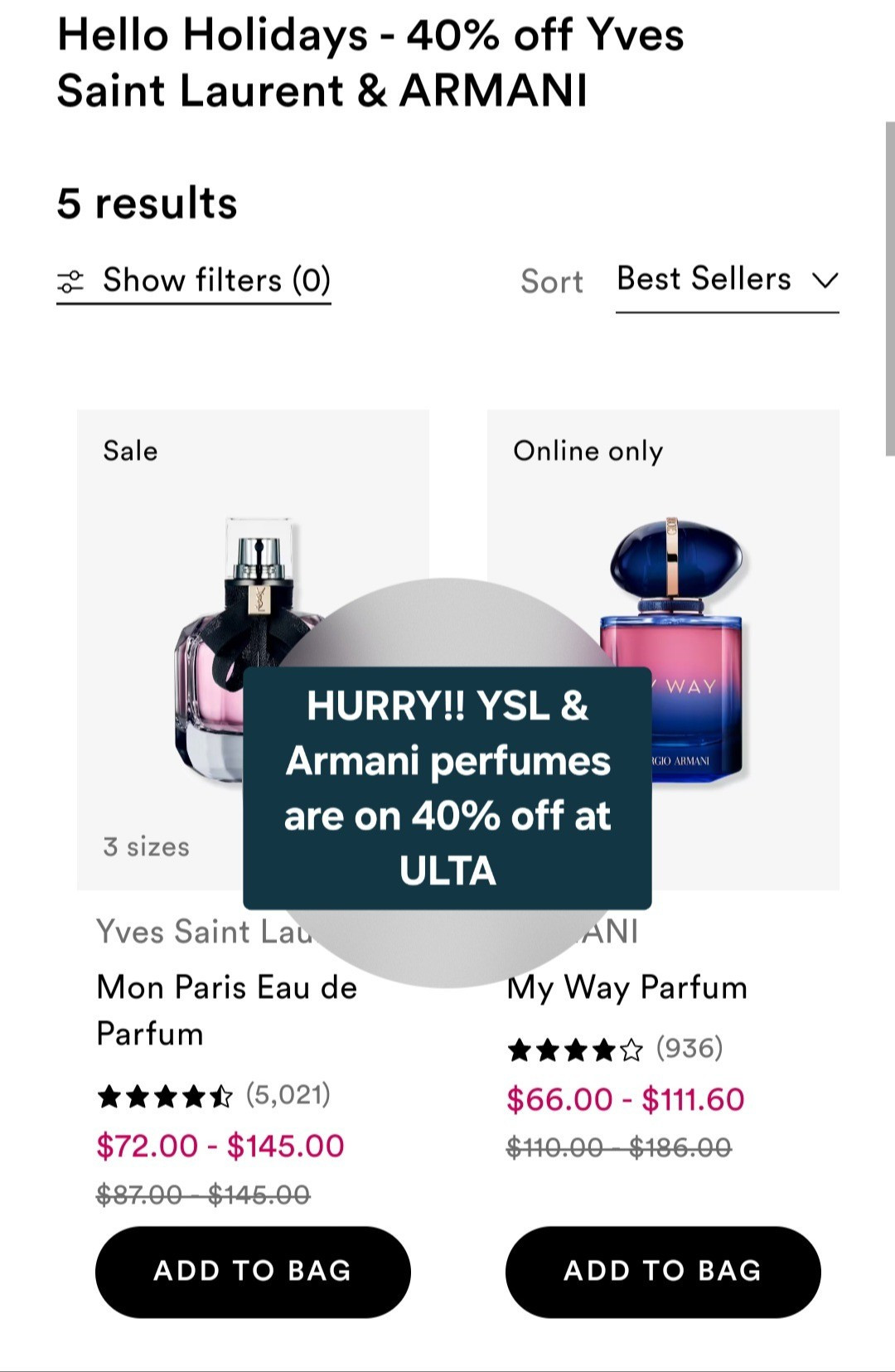
Task: Click the $66.00 - $111.60 sale price range
Action: coord(626,1098)
